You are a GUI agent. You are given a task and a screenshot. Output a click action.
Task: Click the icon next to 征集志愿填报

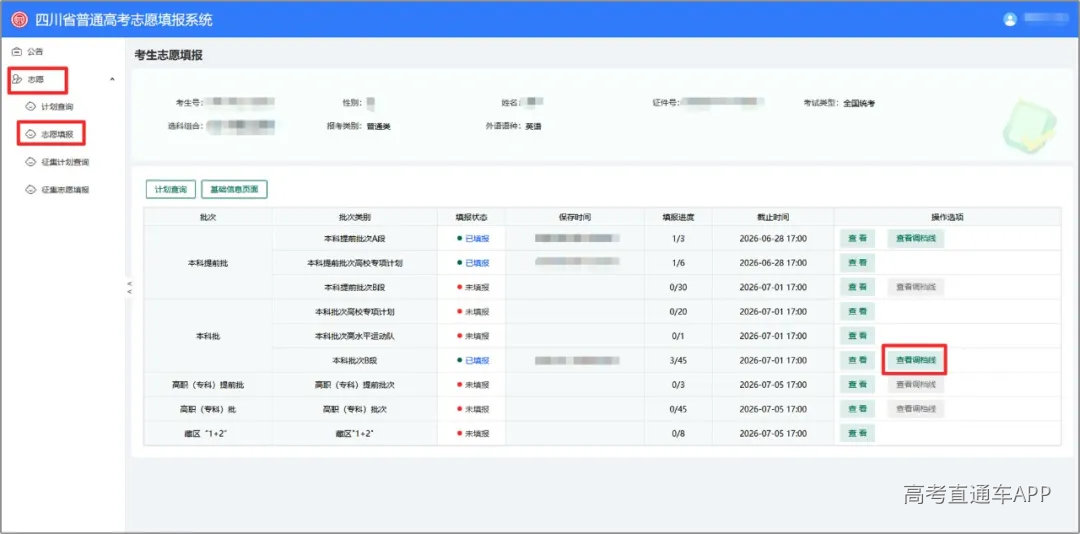30,189
